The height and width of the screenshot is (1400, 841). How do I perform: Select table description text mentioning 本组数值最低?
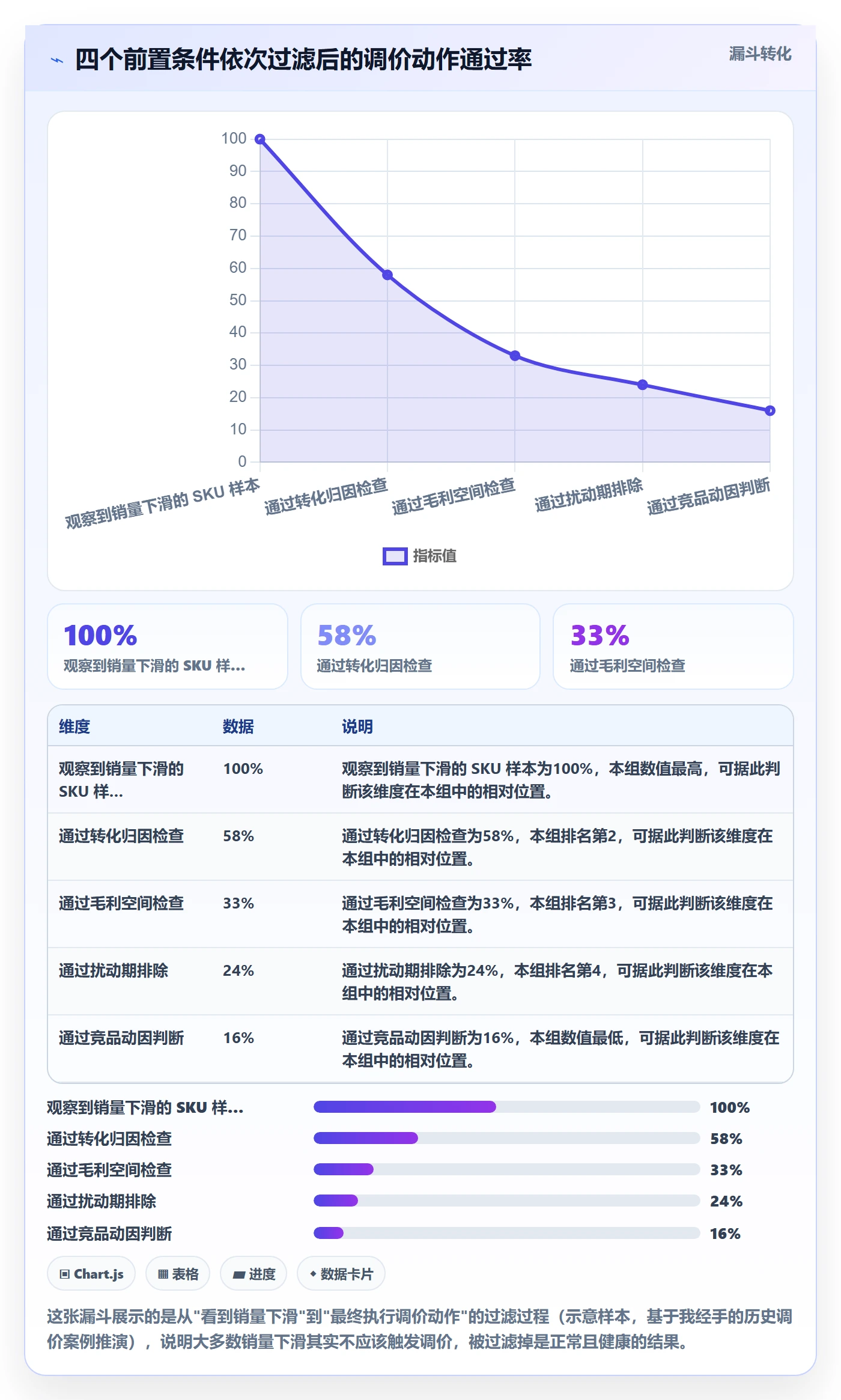click(x=560, y=1049)
